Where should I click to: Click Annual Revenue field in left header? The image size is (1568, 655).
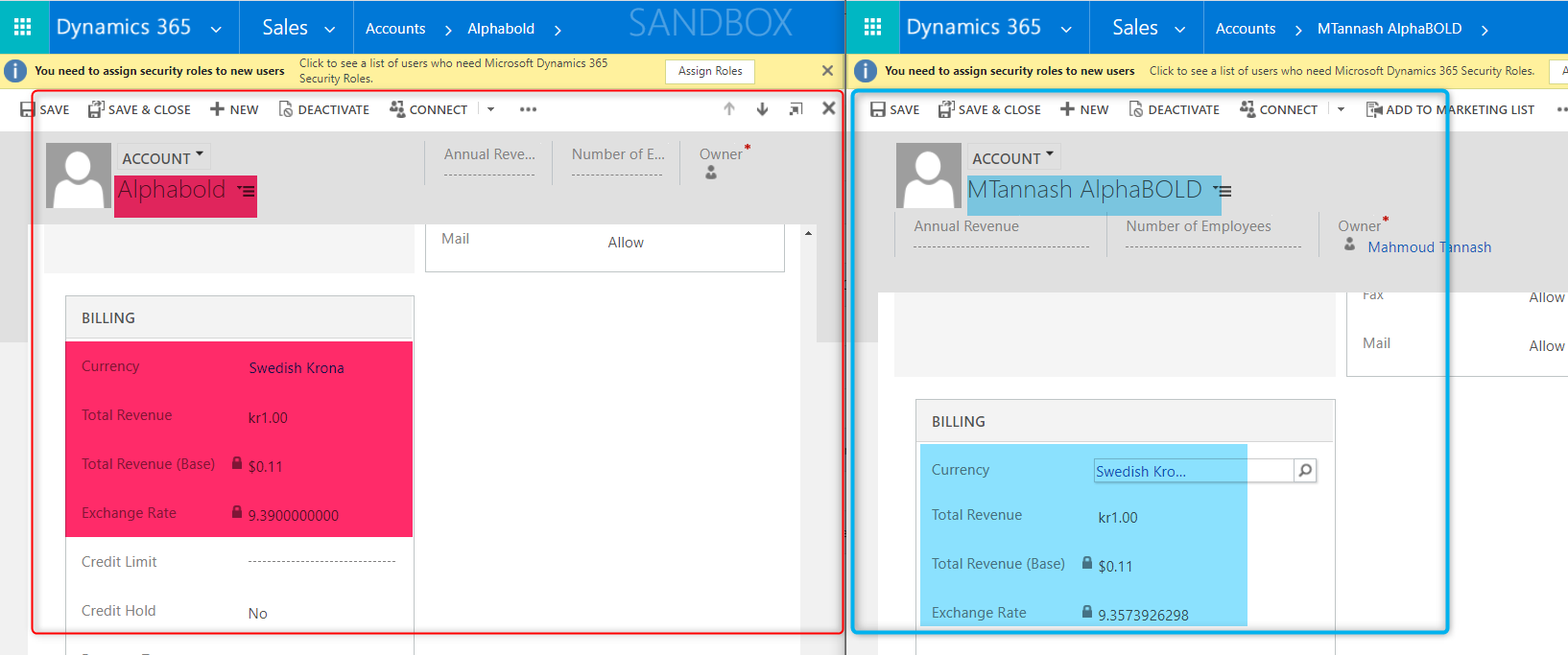(489, 162)
